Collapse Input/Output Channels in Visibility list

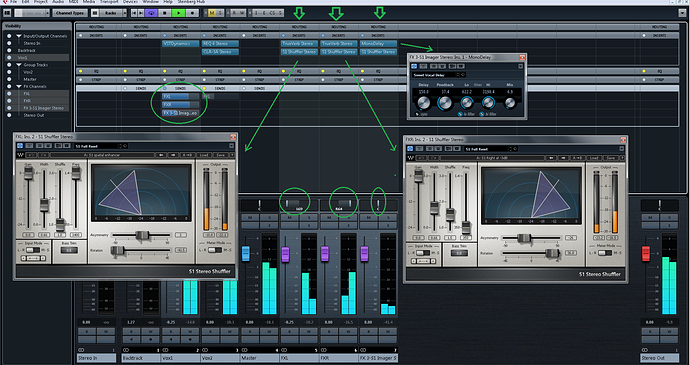pyautogui.click(x=19, y=36)
